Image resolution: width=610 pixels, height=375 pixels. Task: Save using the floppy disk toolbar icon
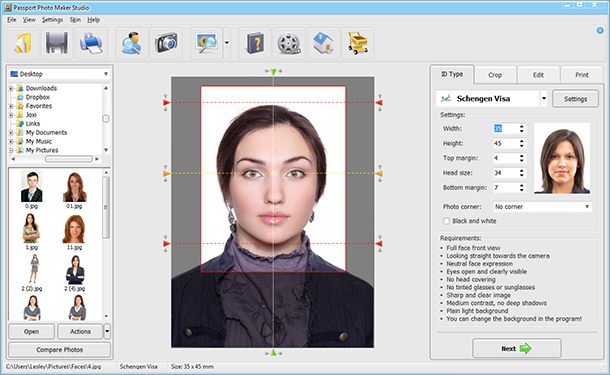tap(57, 43)
